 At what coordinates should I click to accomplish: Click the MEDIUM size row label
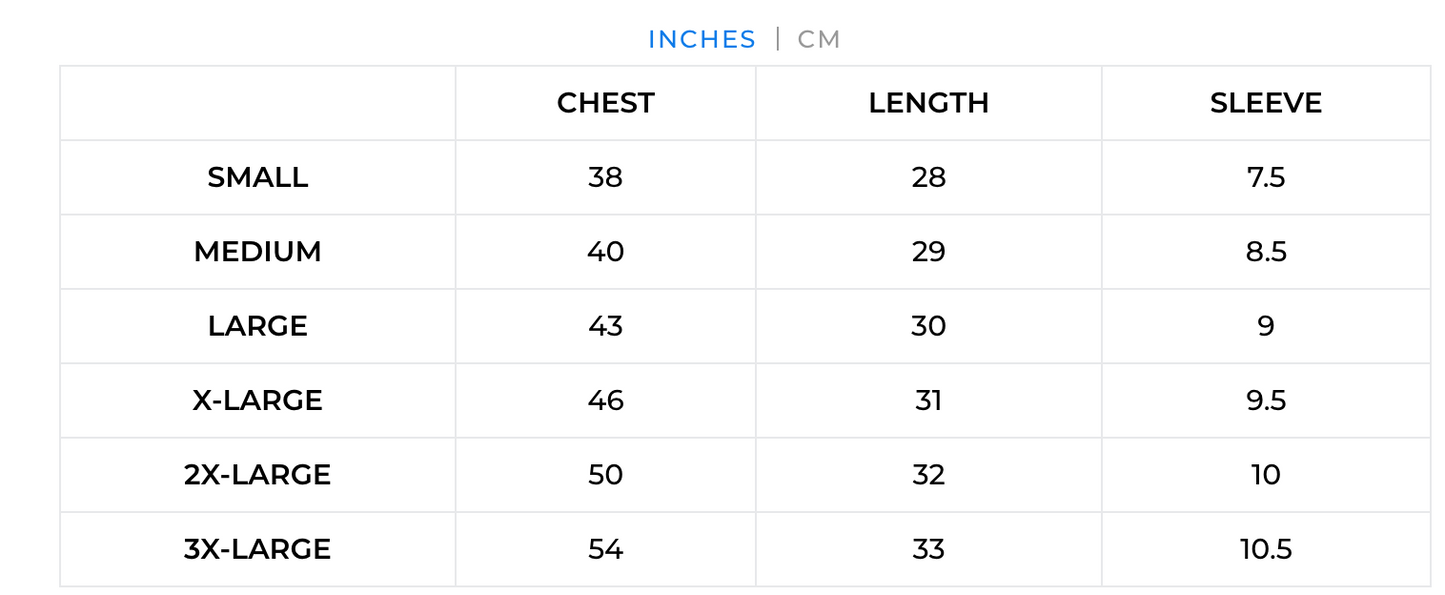[x=258, y=251]
